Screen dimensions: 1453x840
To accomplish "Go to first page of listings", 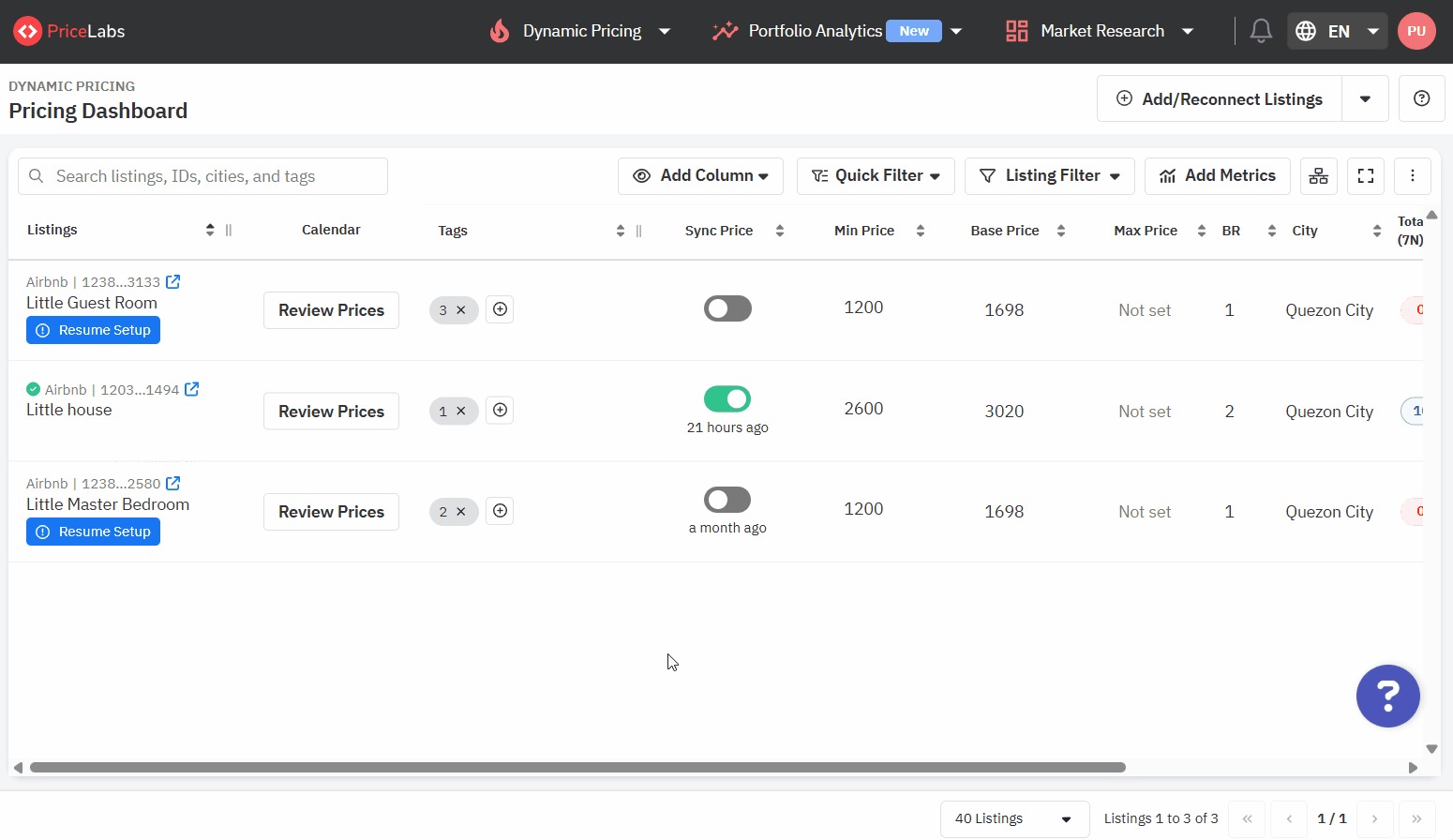I will (x=1247, y=818).
